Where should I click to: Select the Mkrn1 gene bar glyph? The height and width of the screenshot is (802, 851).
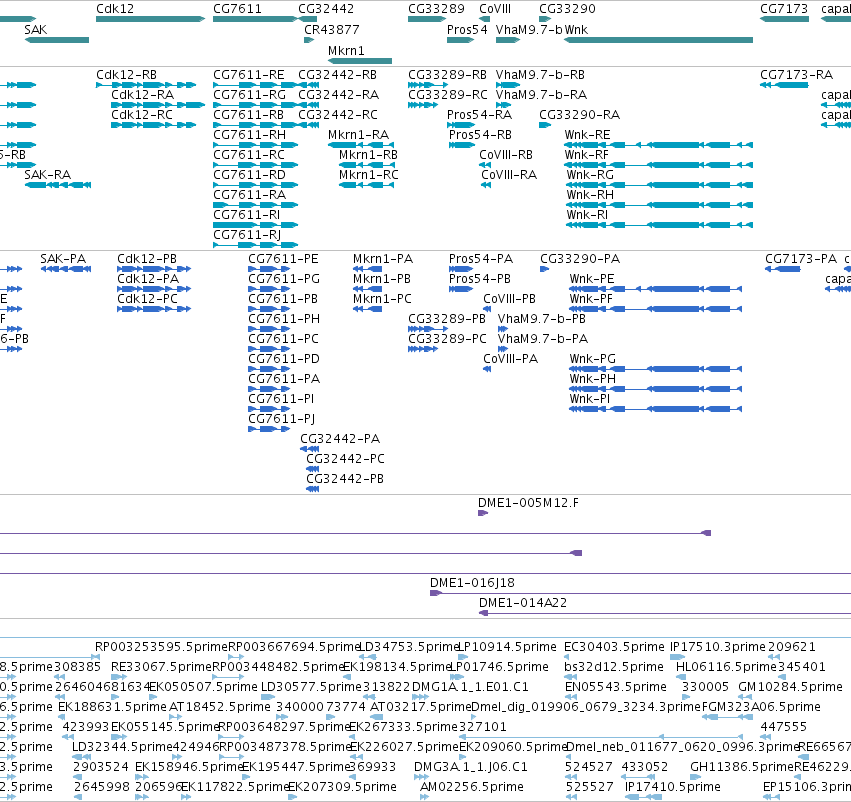pos(360,61)
